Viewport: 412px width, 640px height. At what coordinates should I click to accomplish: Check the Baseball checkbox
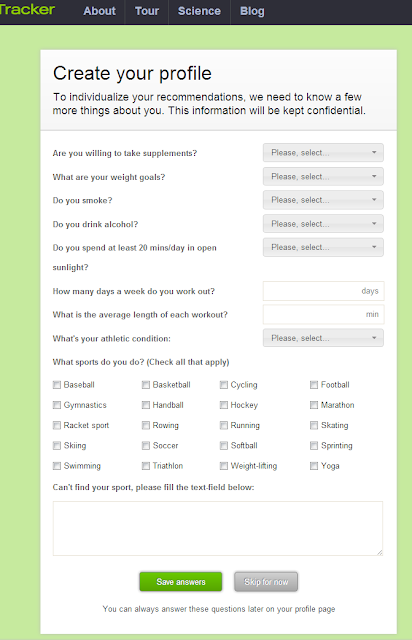tap(57, 385)
